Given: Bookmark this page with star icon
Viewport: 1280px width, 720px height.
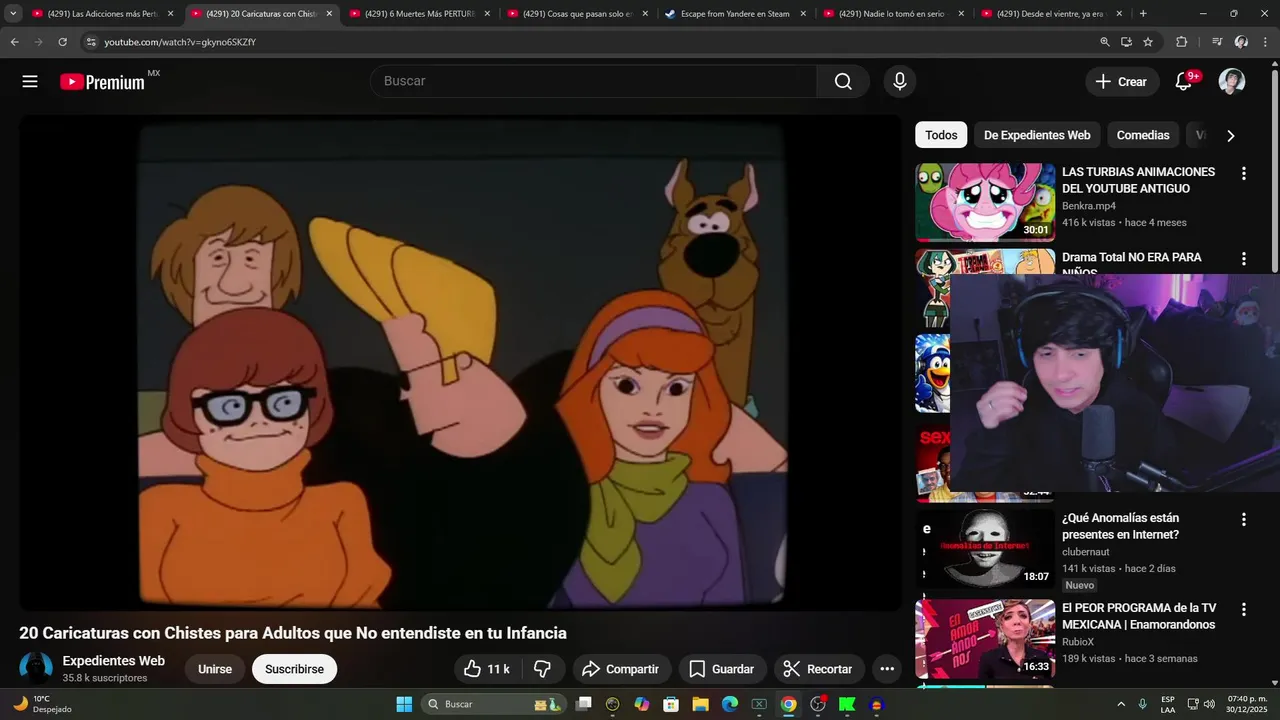Looking at the screenshot, I should [1148, 42].
